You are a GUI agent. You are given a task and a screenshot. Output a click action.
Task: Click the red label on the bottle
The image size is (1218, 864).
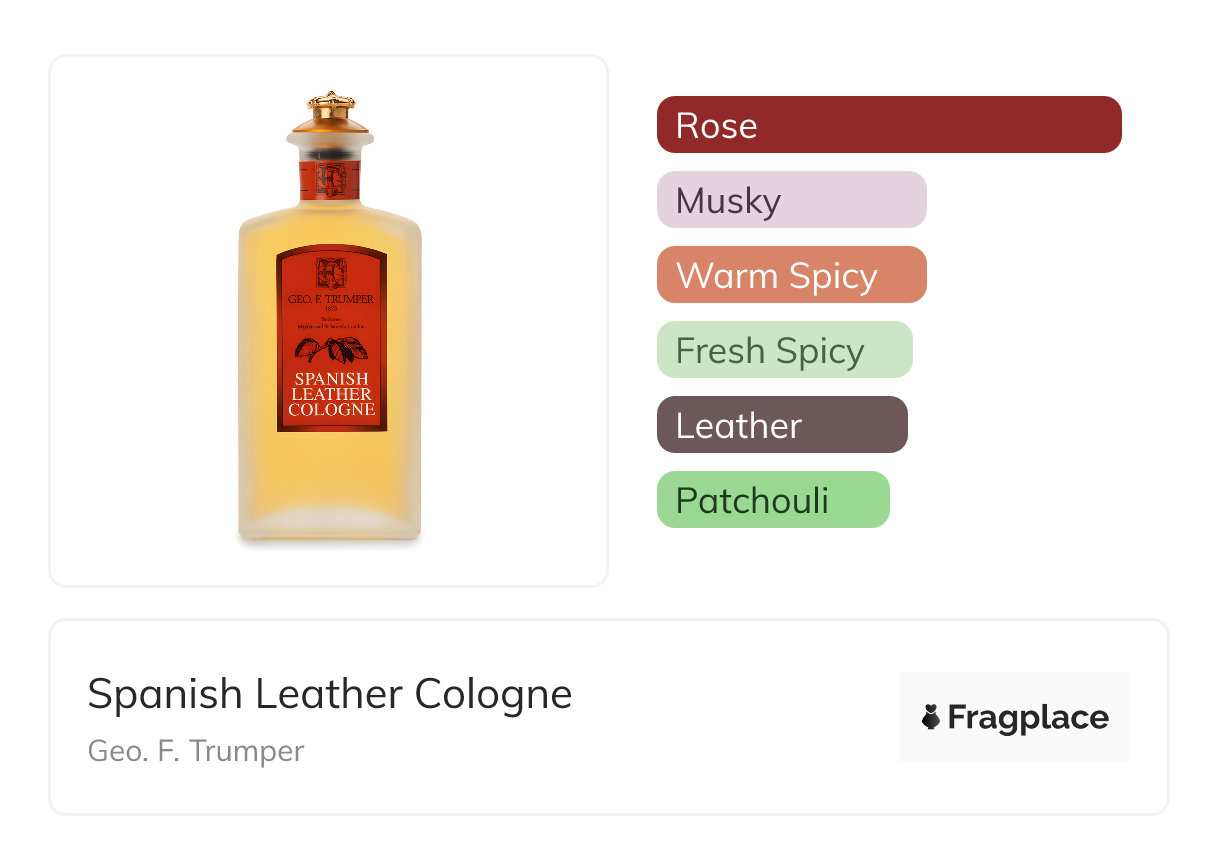[331, 338]
